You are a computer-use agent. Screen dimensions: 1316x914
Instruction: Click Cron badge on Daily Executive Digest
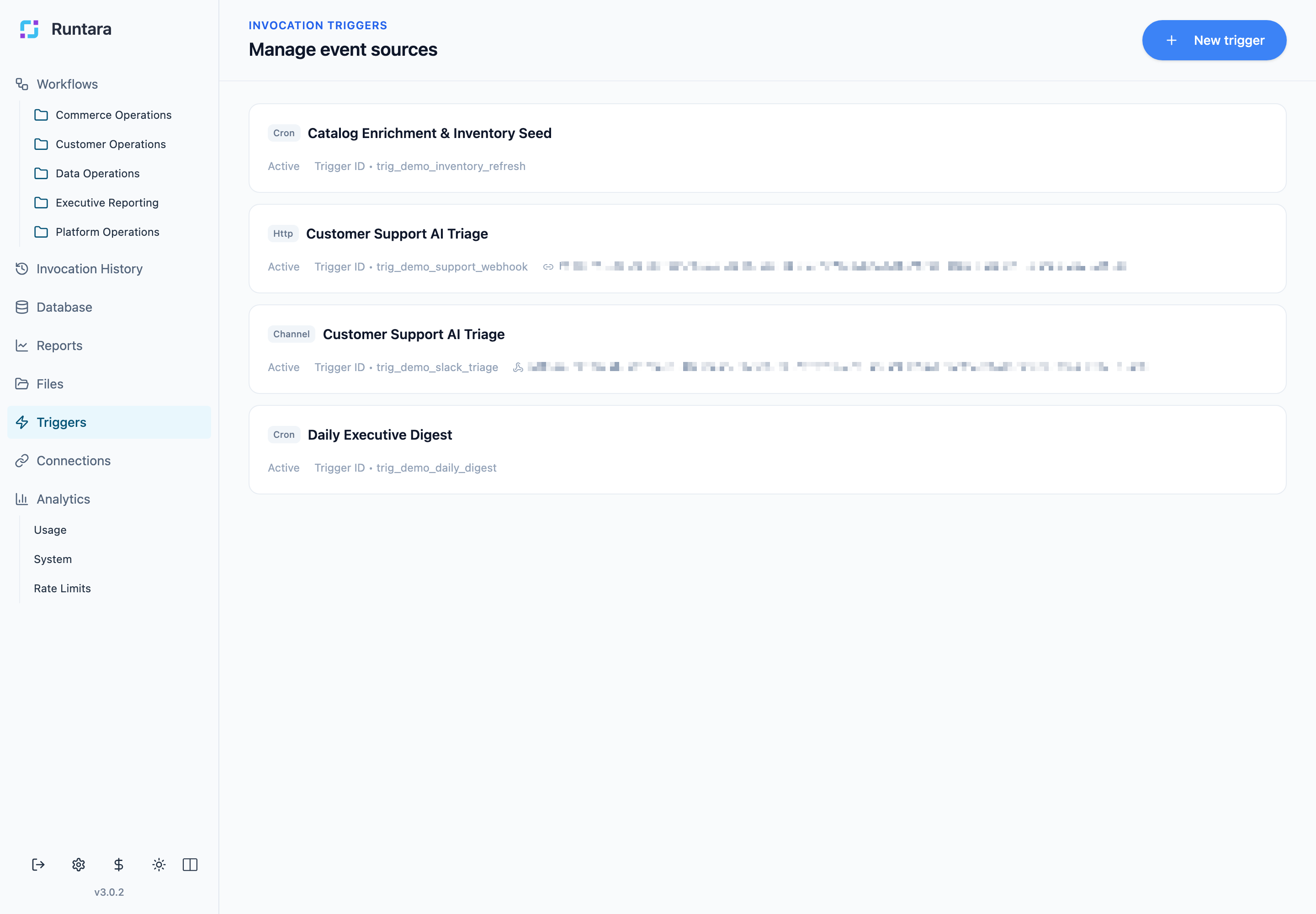pyautogui.click(x=284, y=435)
